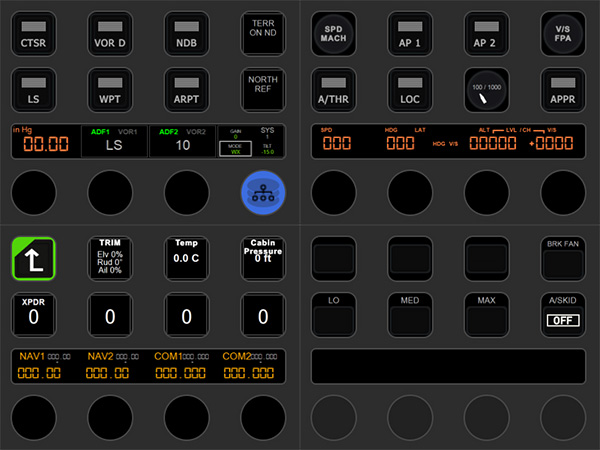
Task: Tap the NAV2 frequency readout
Action: tap(113, 366)
